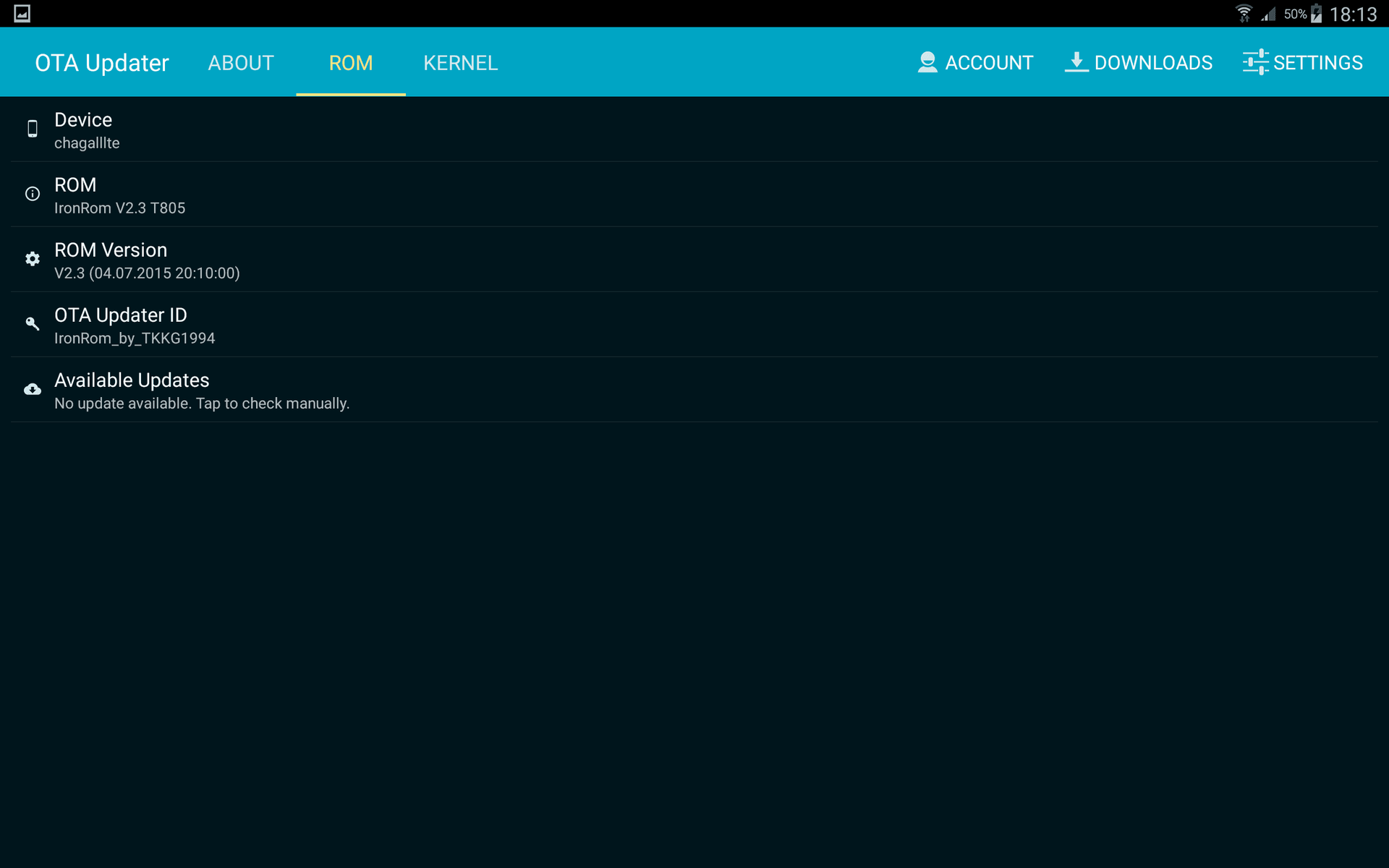Screen dimensions: 1389x868
Task: Tap Available Updates heading
Action: coord(132,380)
